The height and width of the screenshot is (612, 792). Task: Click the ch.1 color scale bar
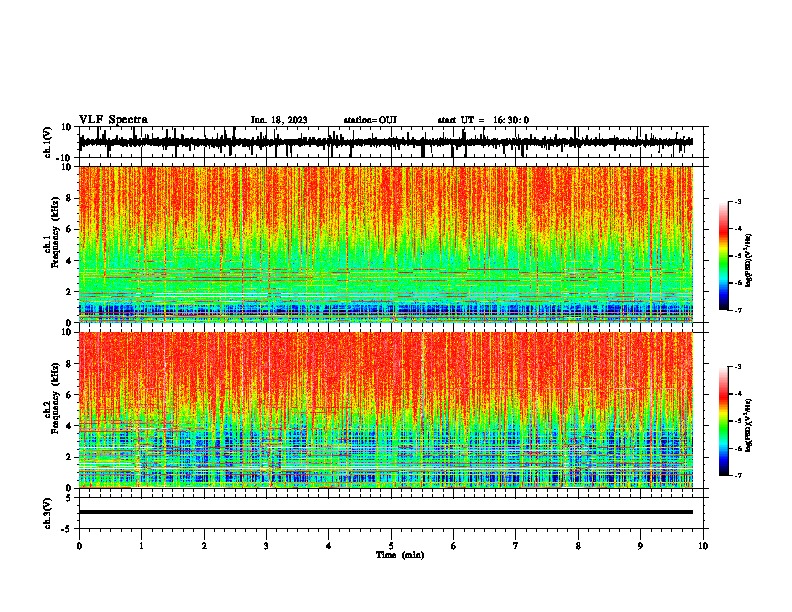click(x=724, y=256)
